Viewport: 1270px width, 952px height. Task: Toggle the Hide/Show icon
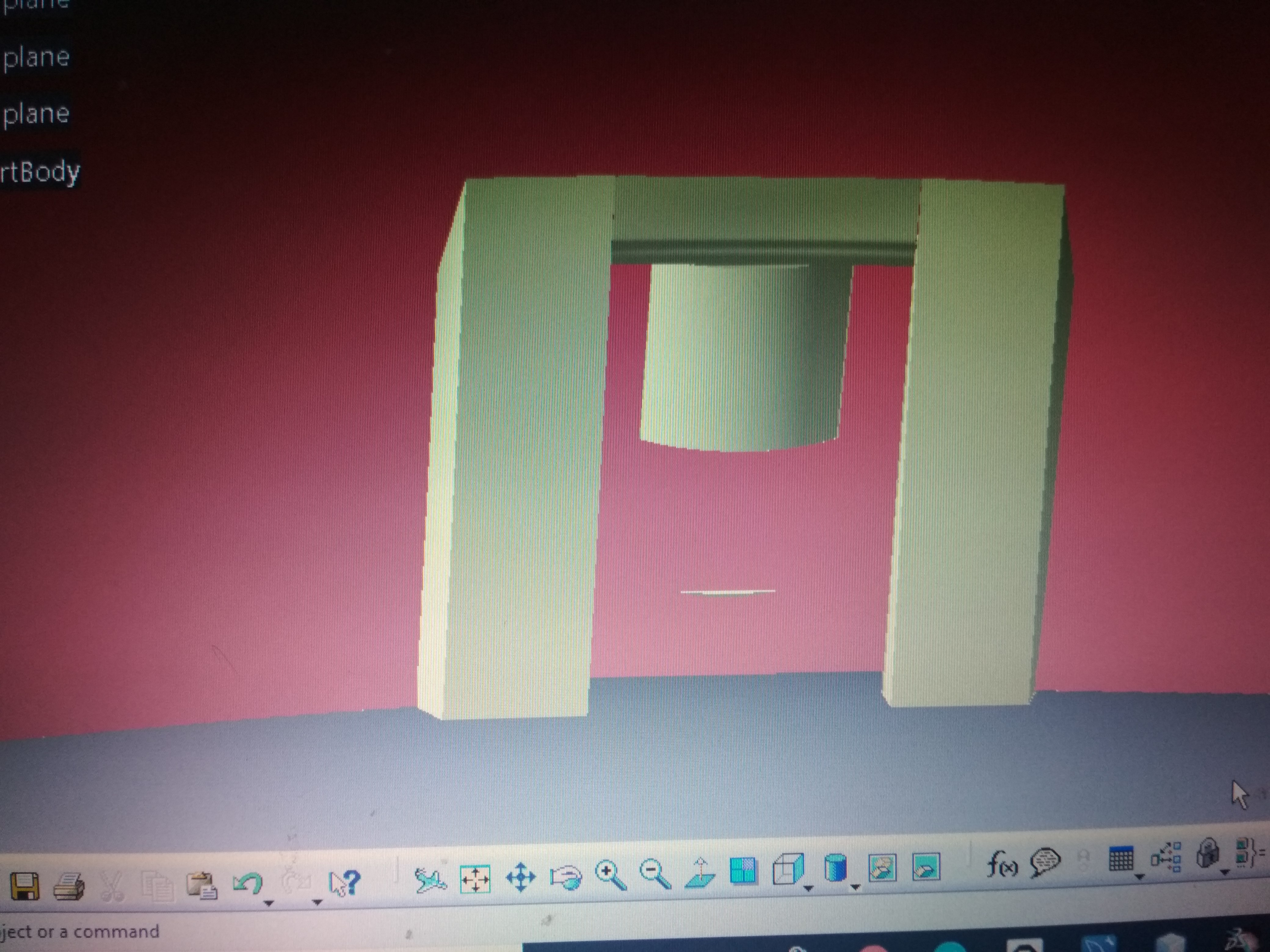tap(883, 868)
